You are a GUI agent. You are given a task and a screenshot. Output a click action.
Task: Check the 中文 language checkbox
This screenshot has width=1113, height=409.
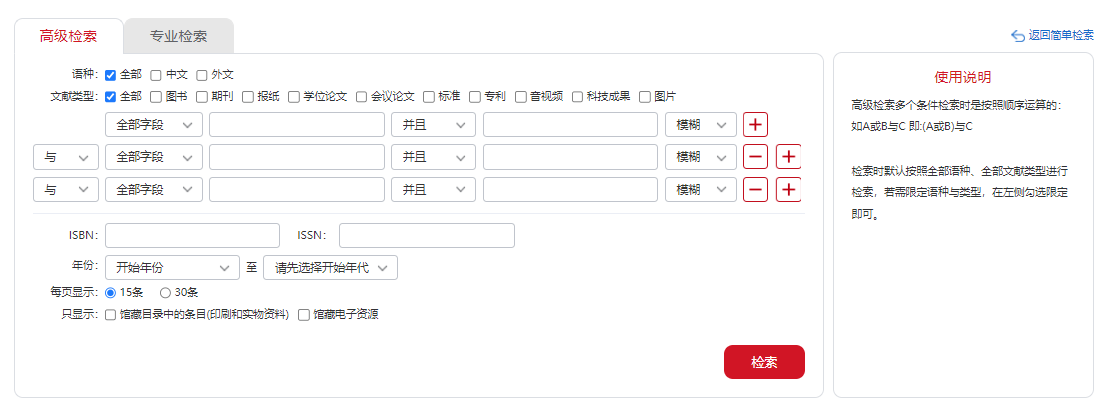(x=156, y=75)
